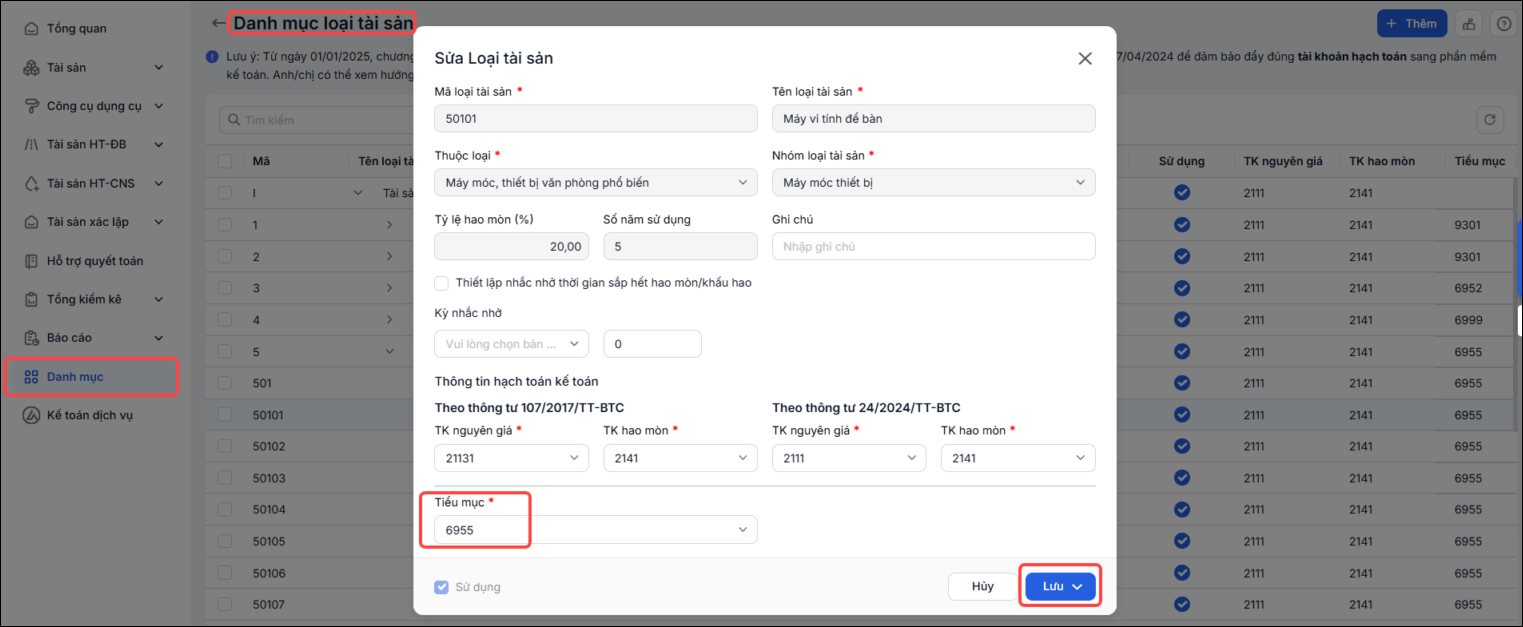
Task: Click the Ghi chú input field
Action: coord(934,246)
